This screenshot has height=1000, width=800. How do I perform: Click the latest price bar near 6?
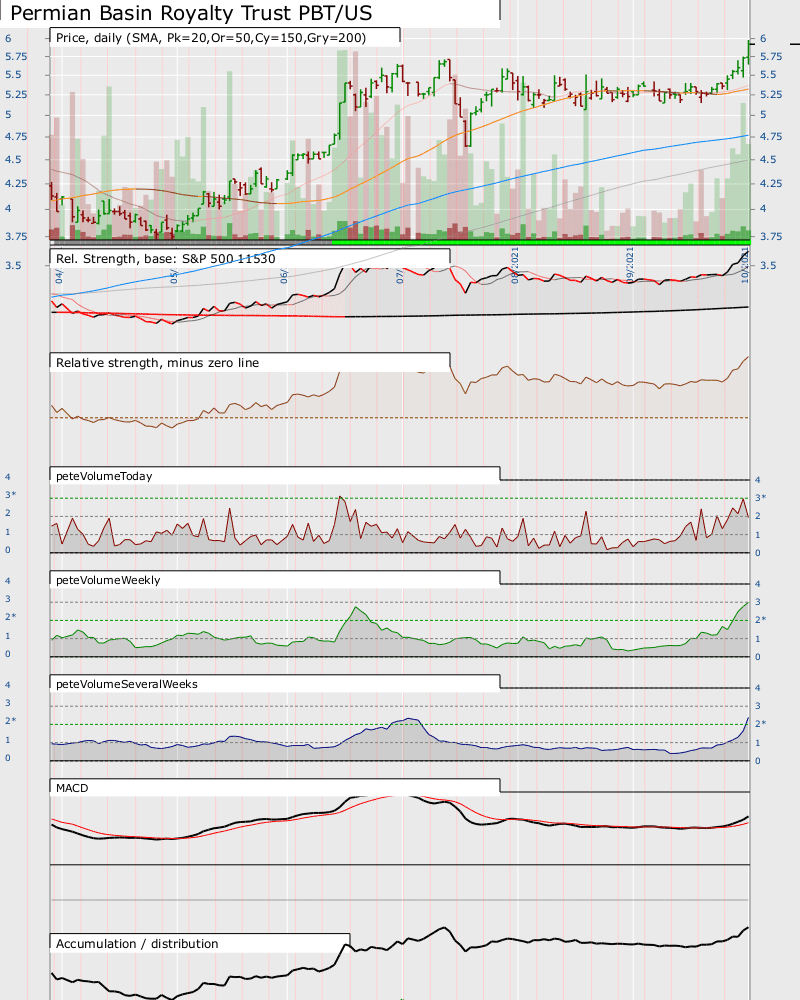tap(748, 52)
